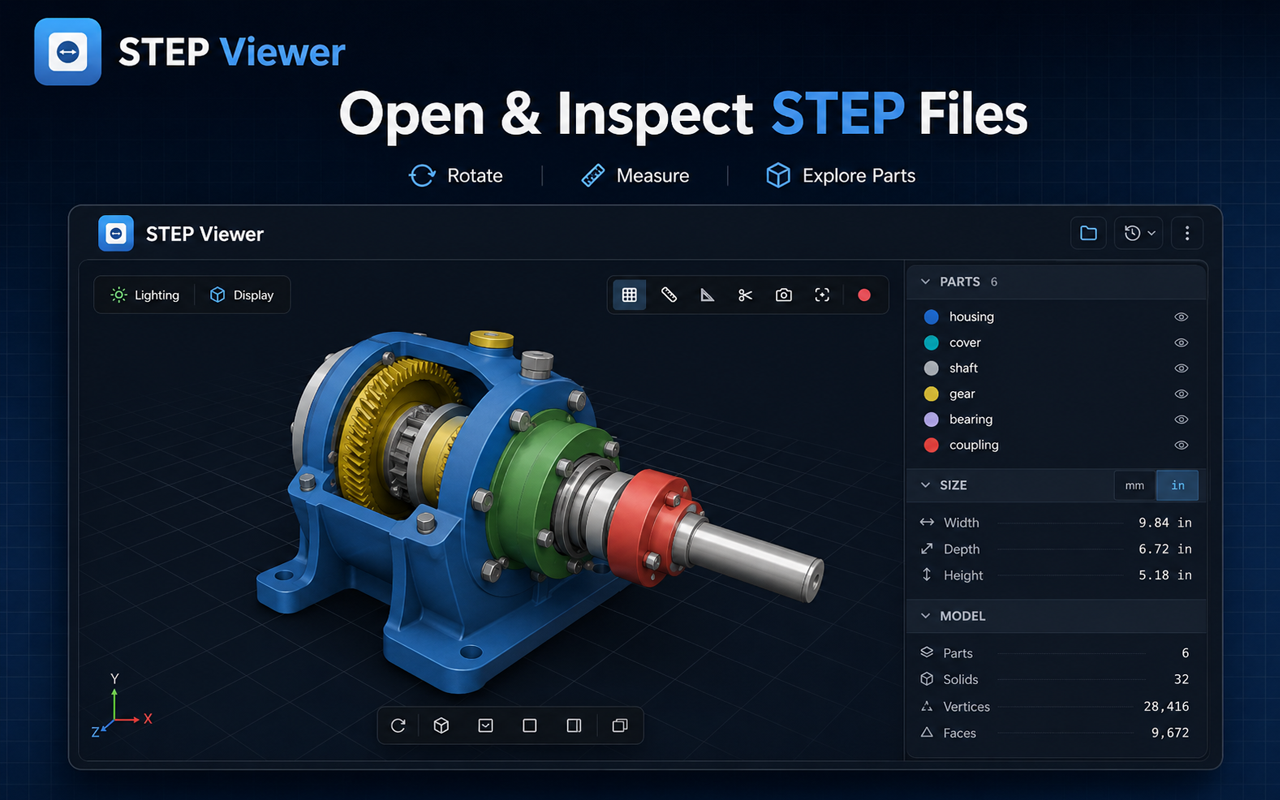Click the Faces count 9,672
The image size is (1280, 800).
[1170, 733]
